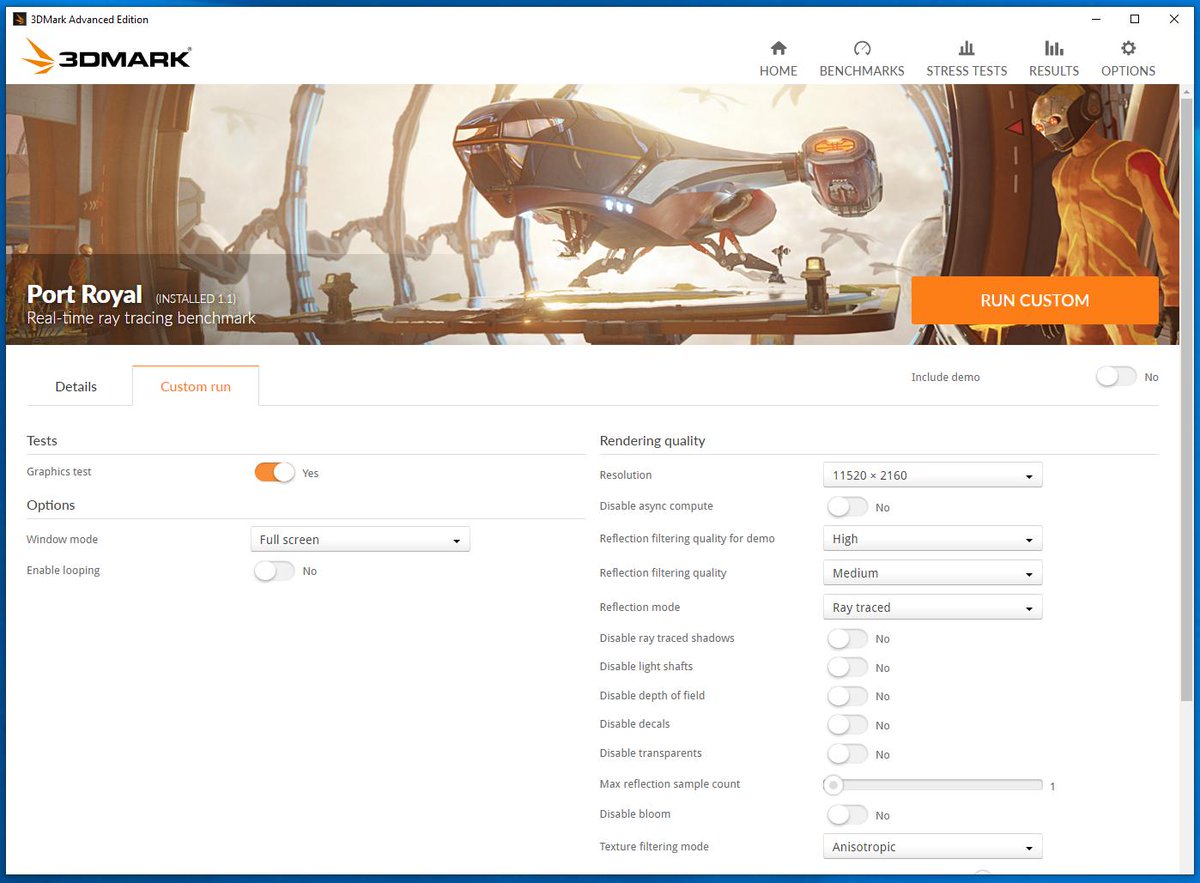Click the Max reflection sample count slider handle
Screen dimensions: 1200x883
[833, 785]
